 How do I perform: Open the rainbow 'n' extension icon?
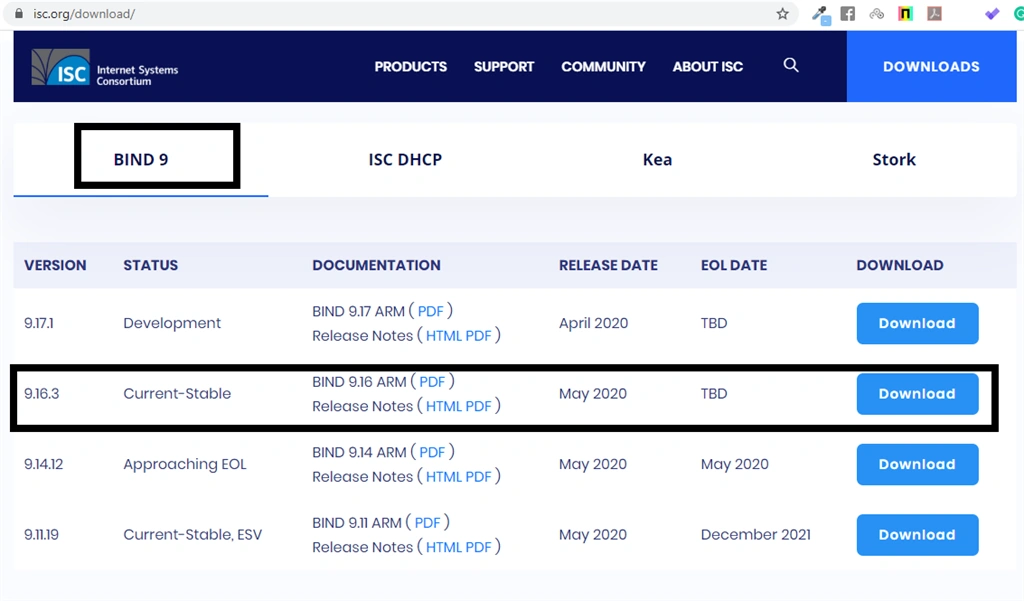pos(905,14)
